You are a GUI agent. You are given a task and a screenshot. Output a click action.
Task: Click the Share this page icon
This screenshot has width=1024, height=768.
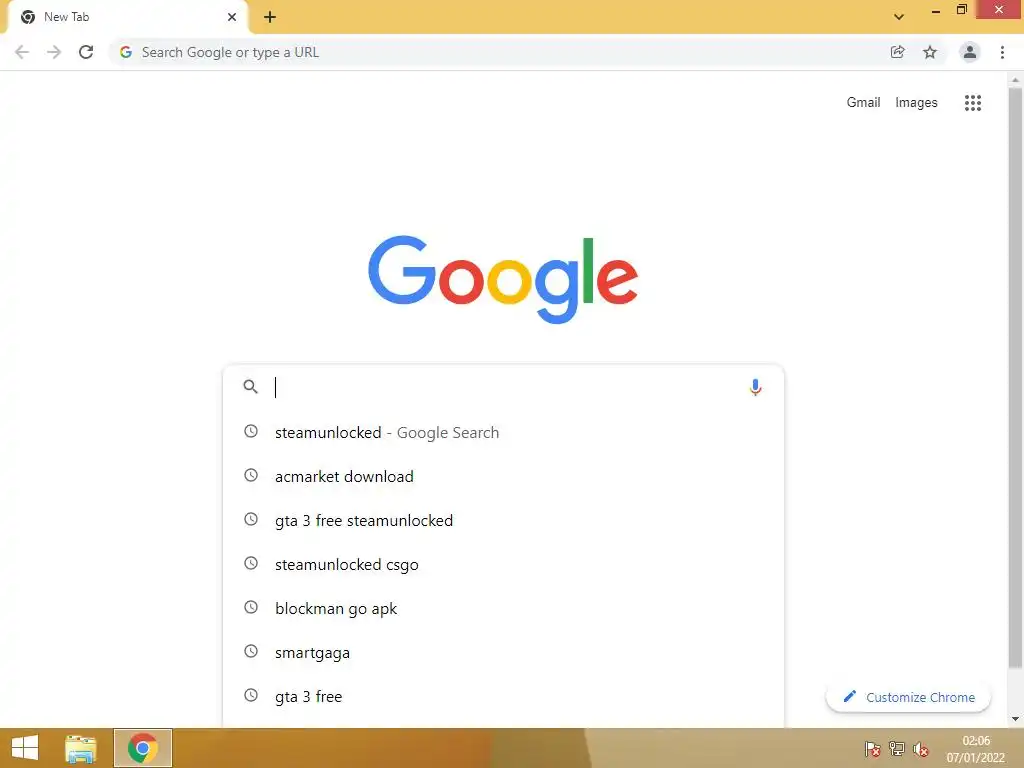[x=897, y=52]
